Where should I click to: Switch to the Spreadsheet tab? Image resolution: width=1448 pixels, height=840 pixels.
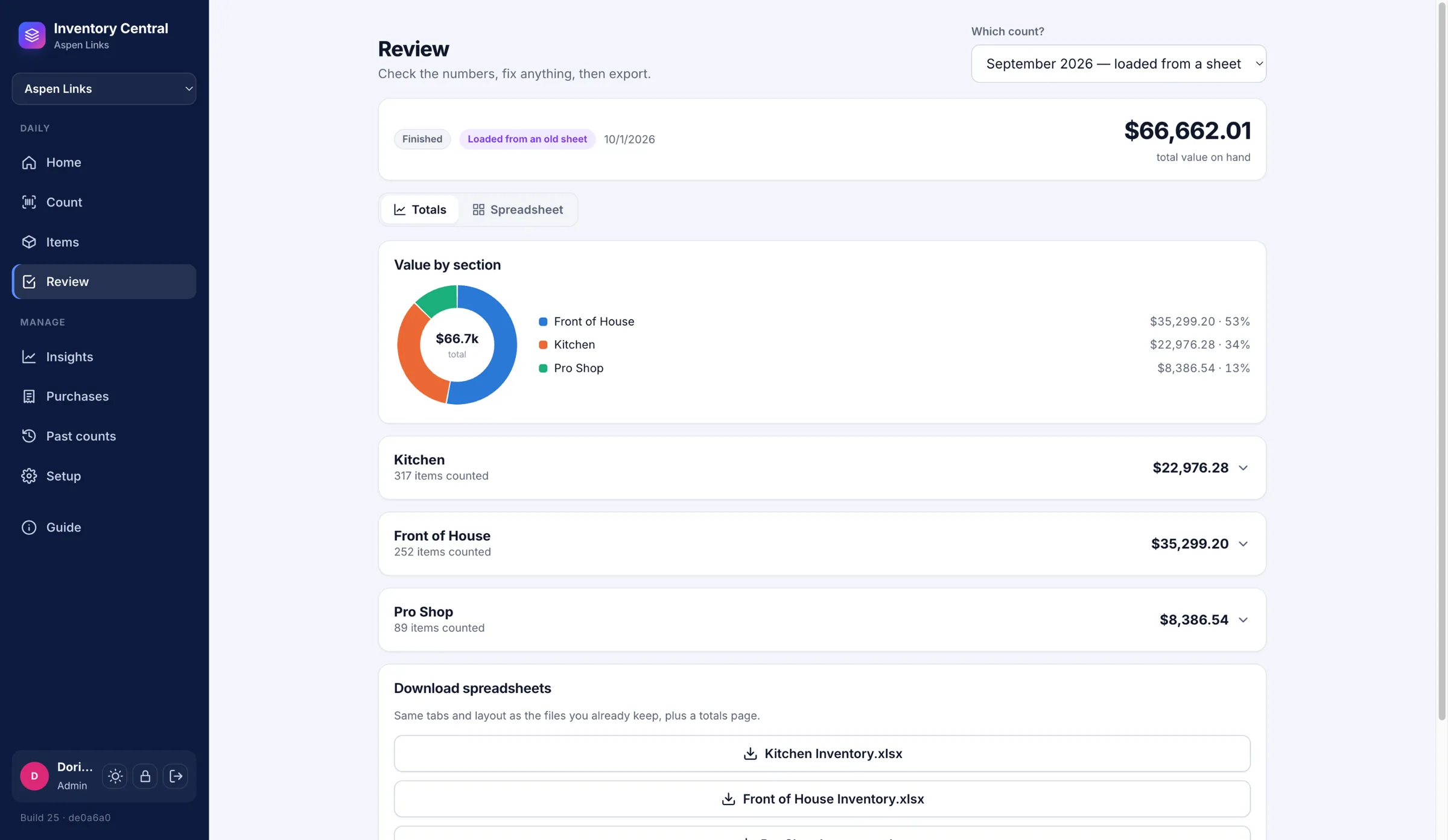click(518, 209)
